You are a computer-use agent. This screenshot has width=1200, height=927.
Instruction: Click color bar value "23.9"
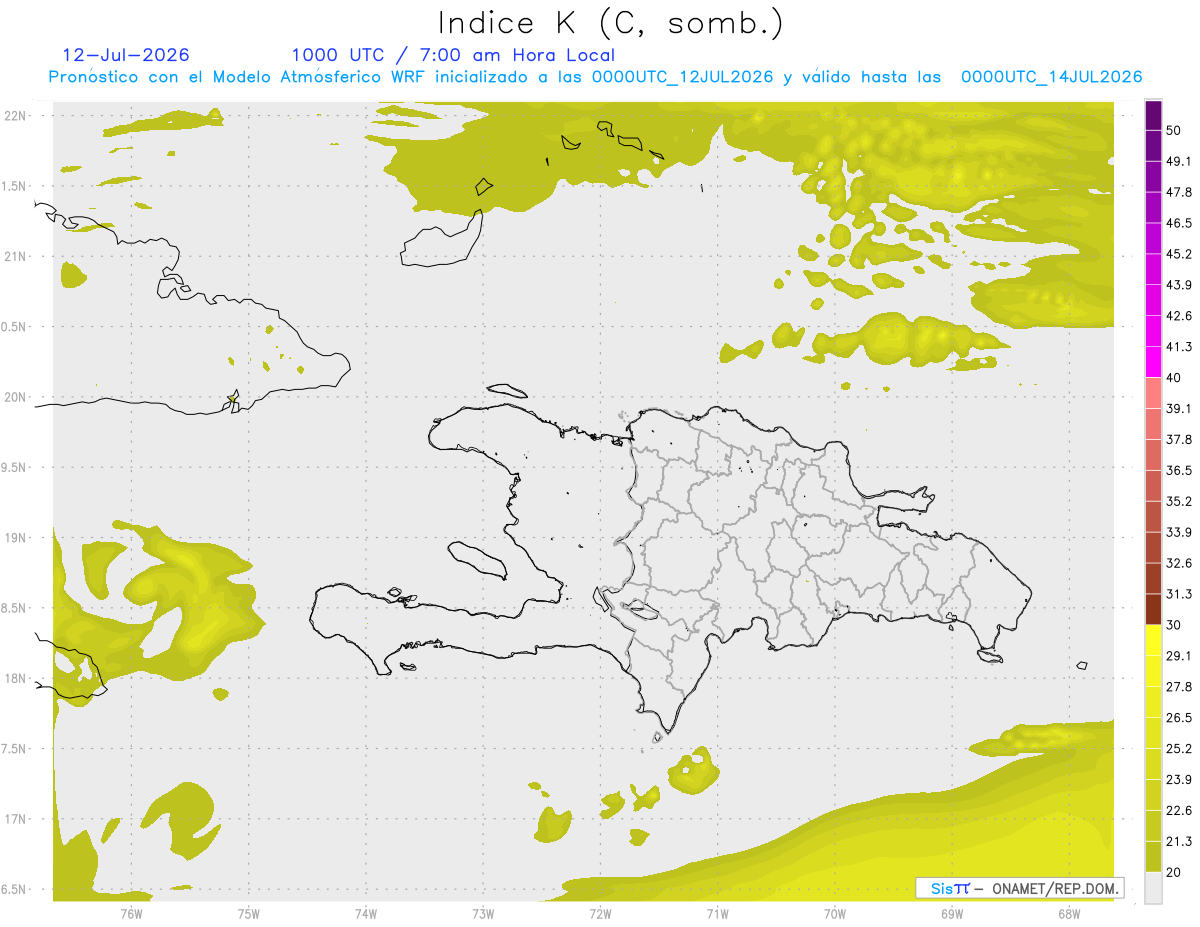[1179, 780]
